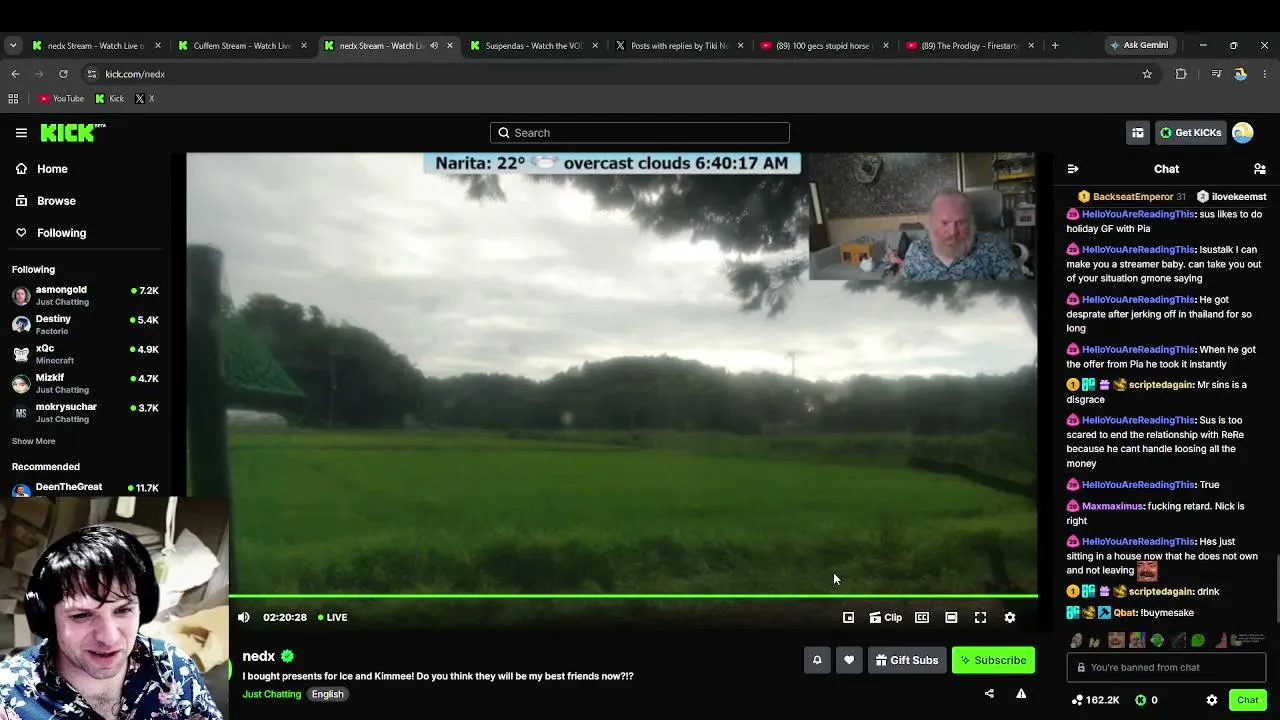Open the browser apps grid
This screenshot has width=1280, height=720.
[x=13, y=98]
